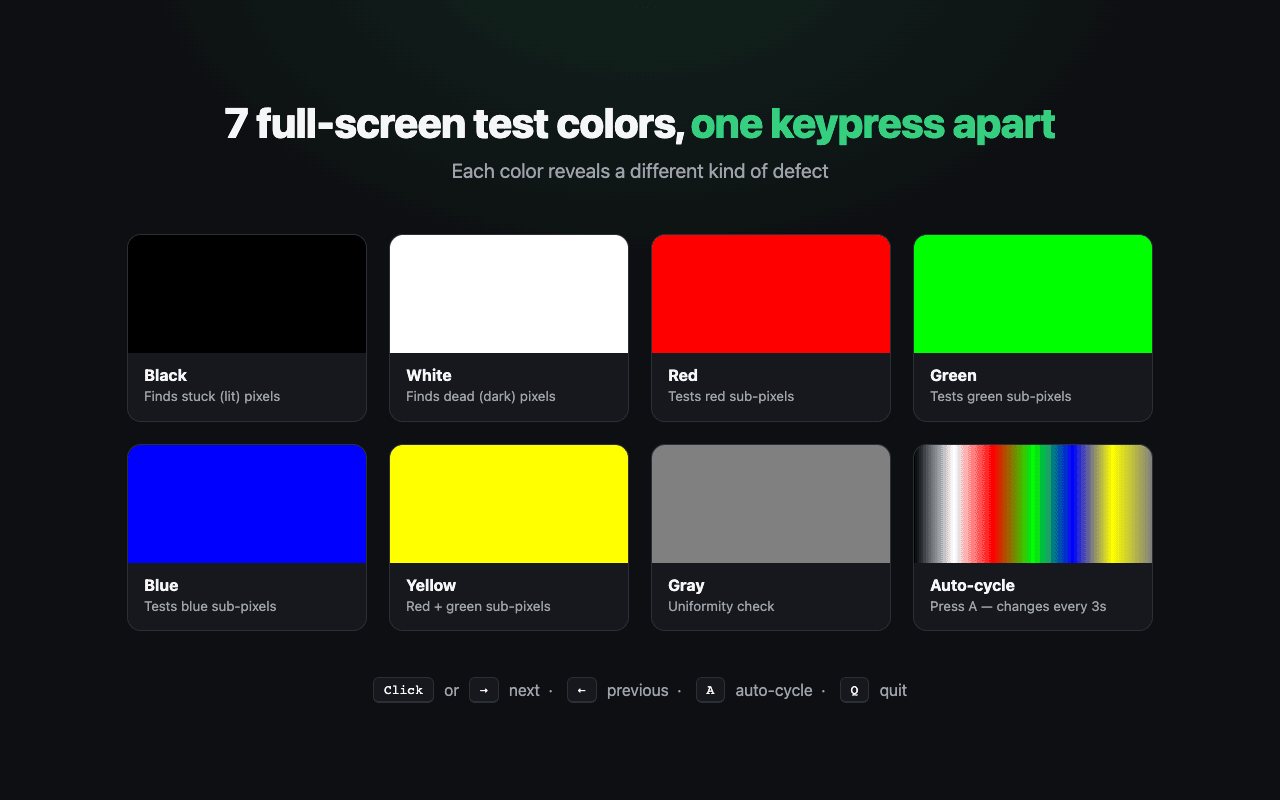Click the 'auto-cycle' shortcut label
This screenshot has height=800, width=1280.
pyautogui.click(x=774, y=691)
